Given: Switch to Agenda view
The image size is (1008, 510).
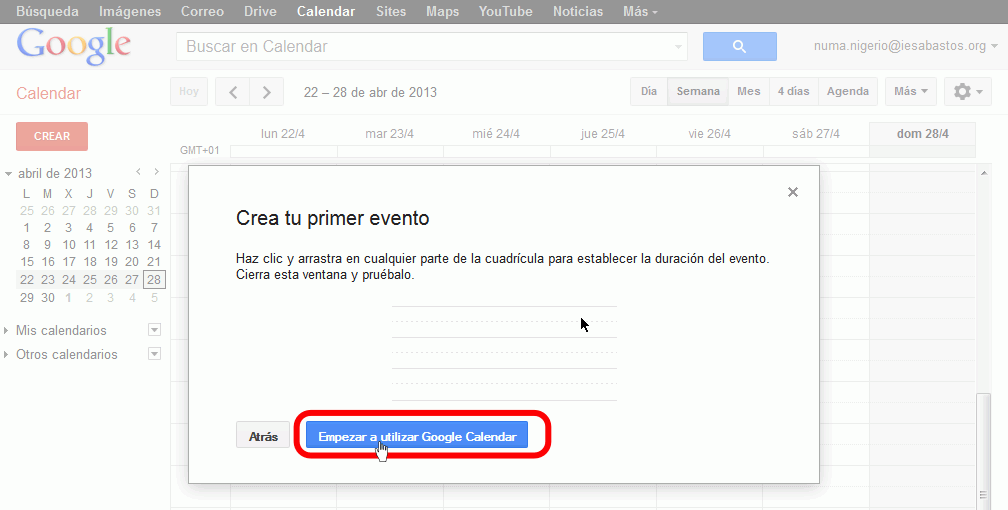Looking at the screenshot, I should 847,91.
